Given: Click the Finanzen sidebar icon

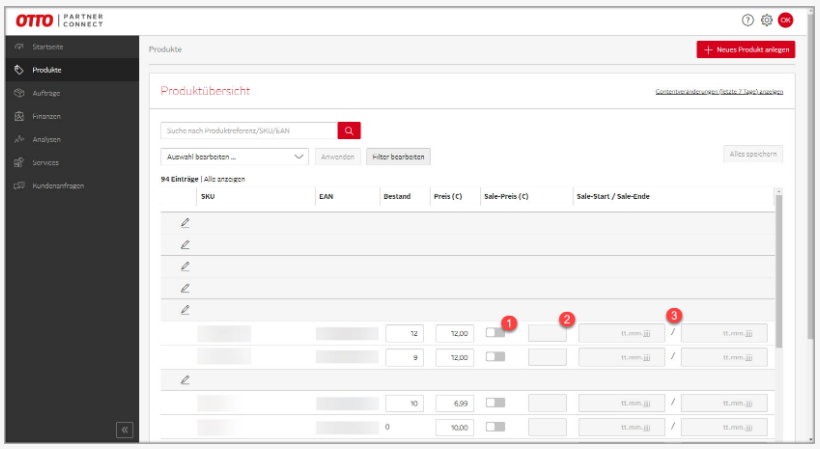Looking at the screenshot, I should point(19,116).
